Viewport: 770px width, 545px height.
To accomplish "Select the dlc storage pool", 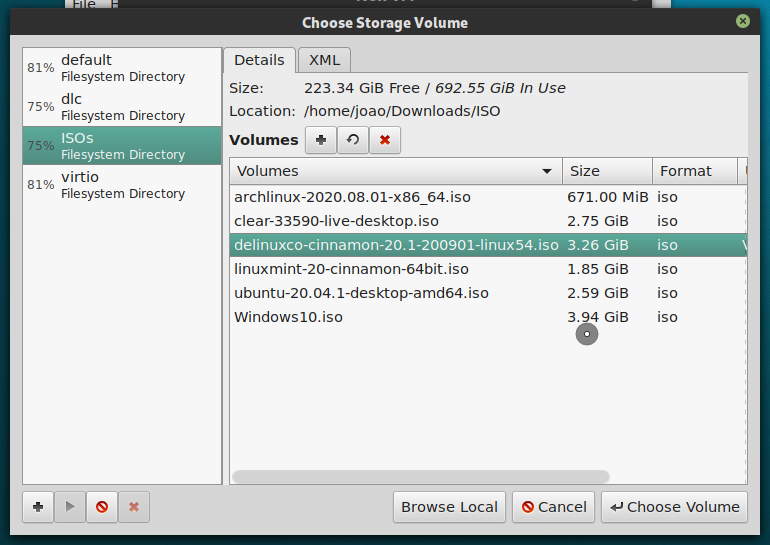I will [x=122, y=107].
